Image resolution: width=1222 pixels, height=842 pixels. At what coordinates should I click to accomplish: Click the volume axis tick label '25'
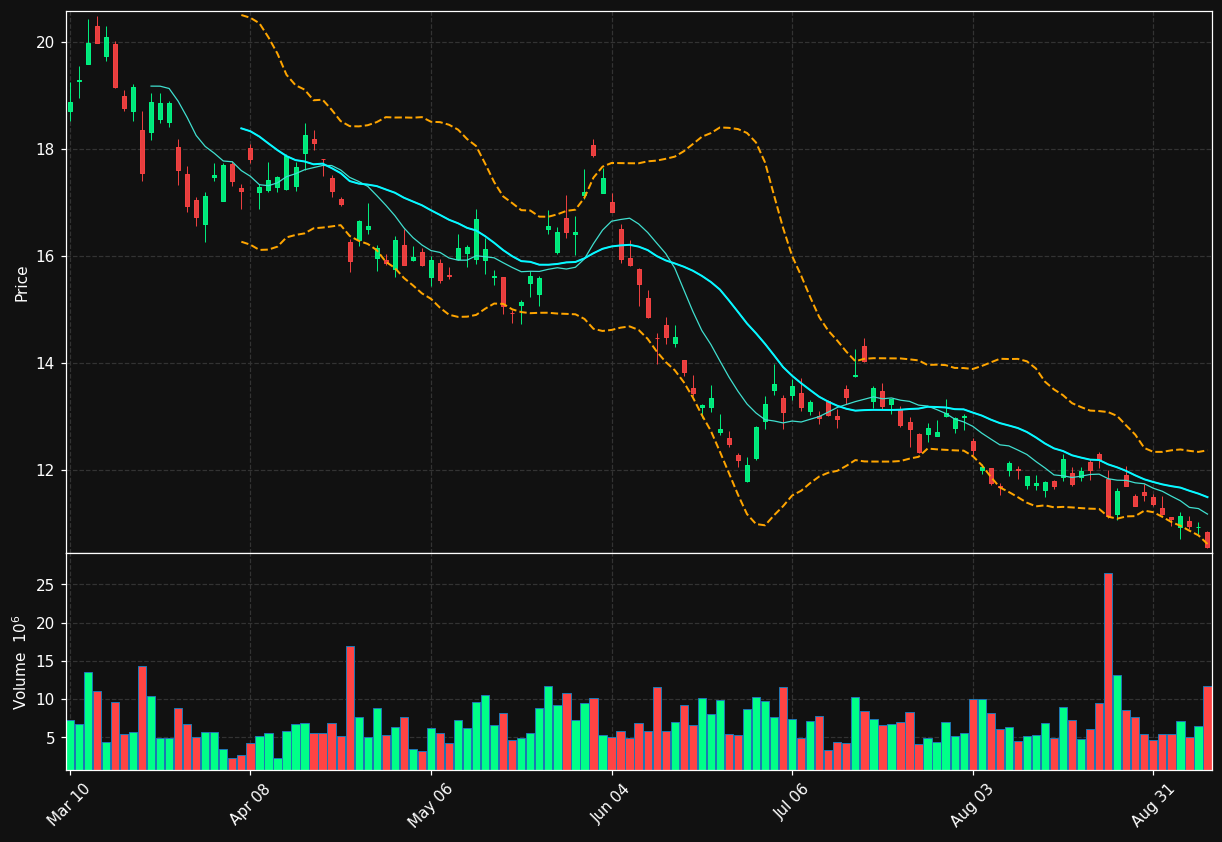45,585
